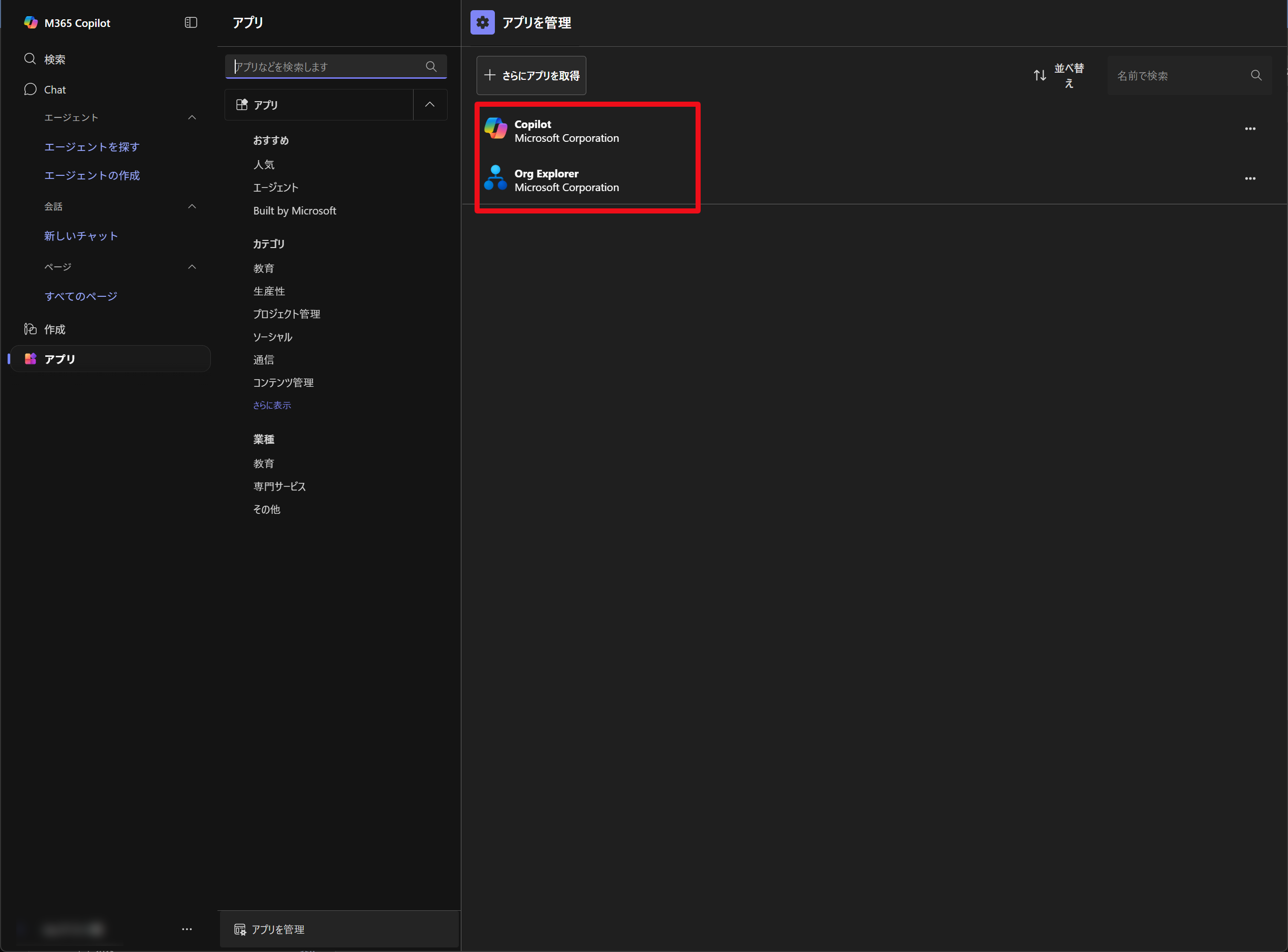Click the apps grid icon in アプリ header
The image size is (1288, 952).
(242, 104)
